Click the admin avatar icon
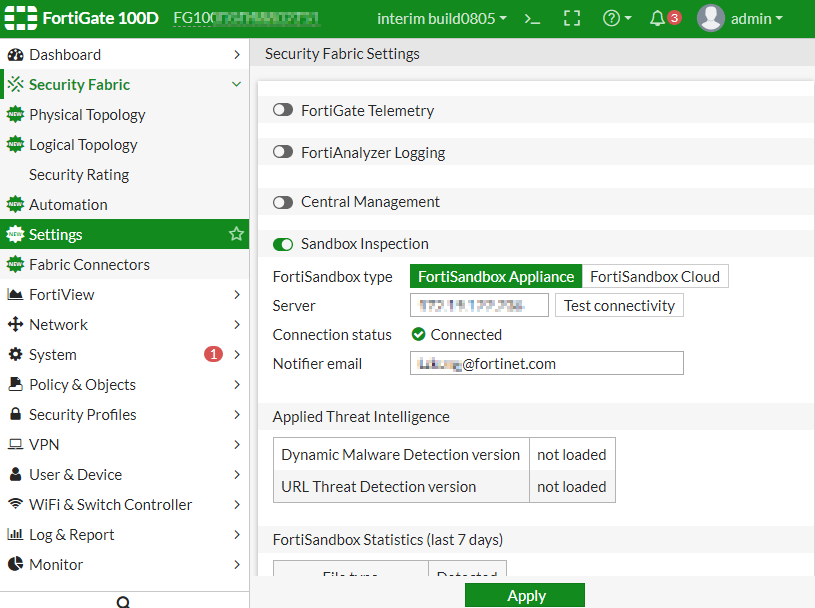The width and height of the screenshot is (815, 608). pyautogui.click(x=711, y=18)
